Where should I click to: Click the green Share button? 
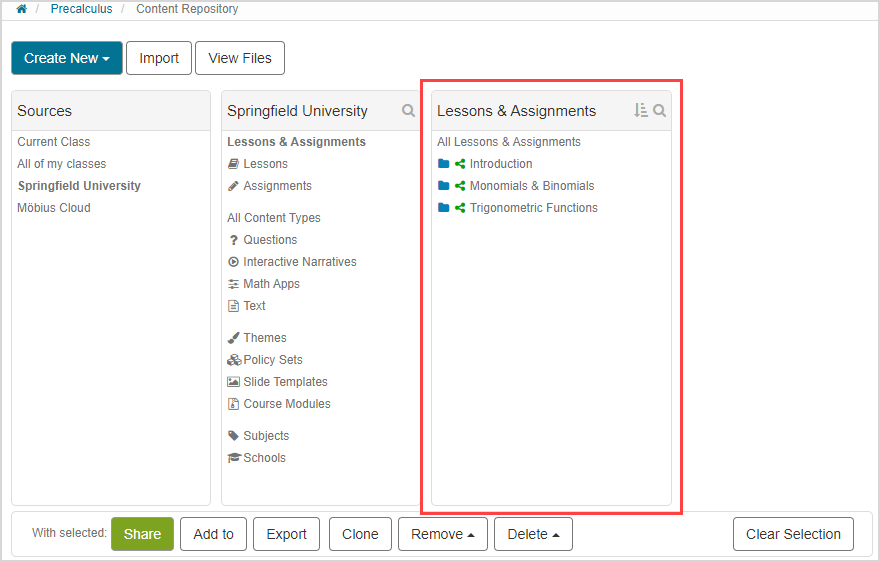point(142,534)
